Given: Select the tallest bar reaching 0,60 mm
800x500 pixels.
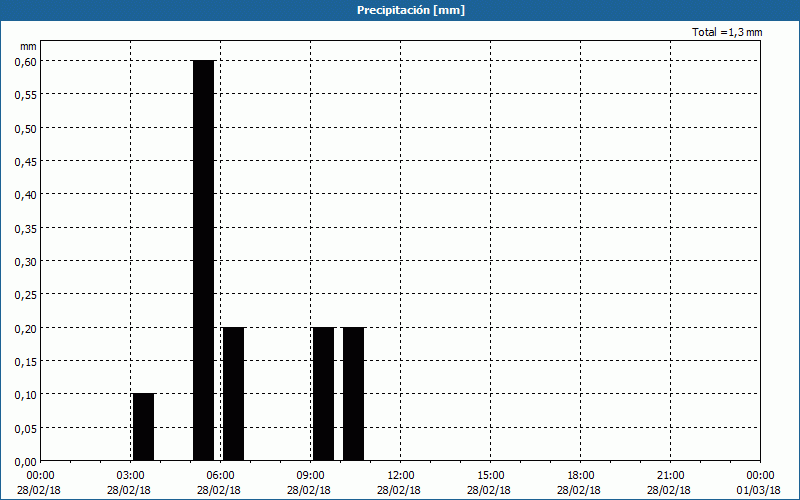Looking at the screenshot, I should [x=204, y=260].
